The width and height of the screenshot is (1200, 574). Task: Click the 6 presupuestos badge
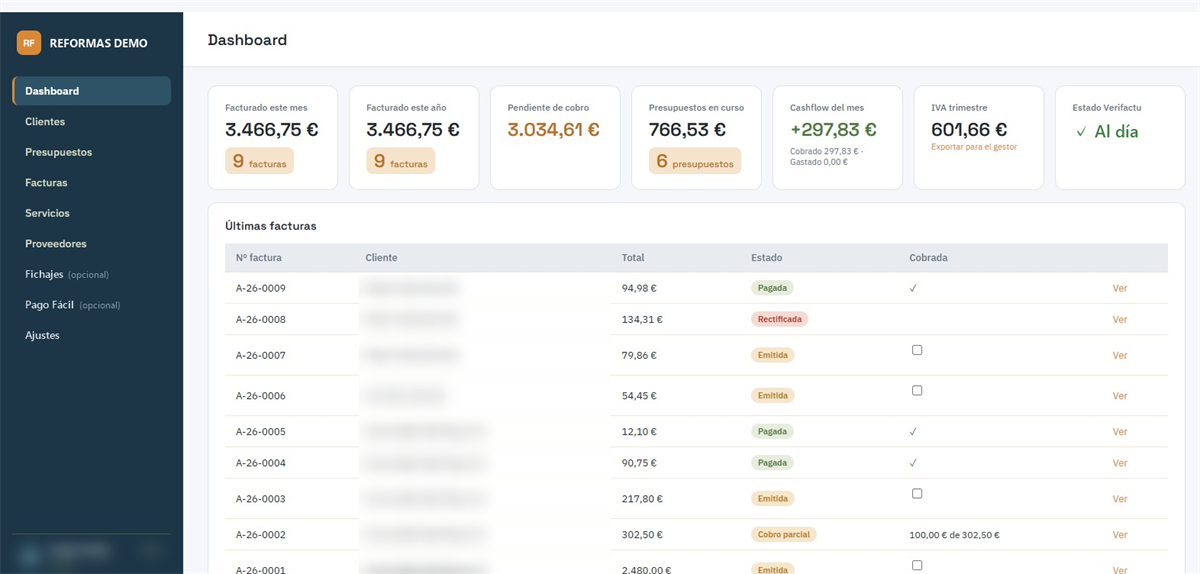(x=695, y=161)
